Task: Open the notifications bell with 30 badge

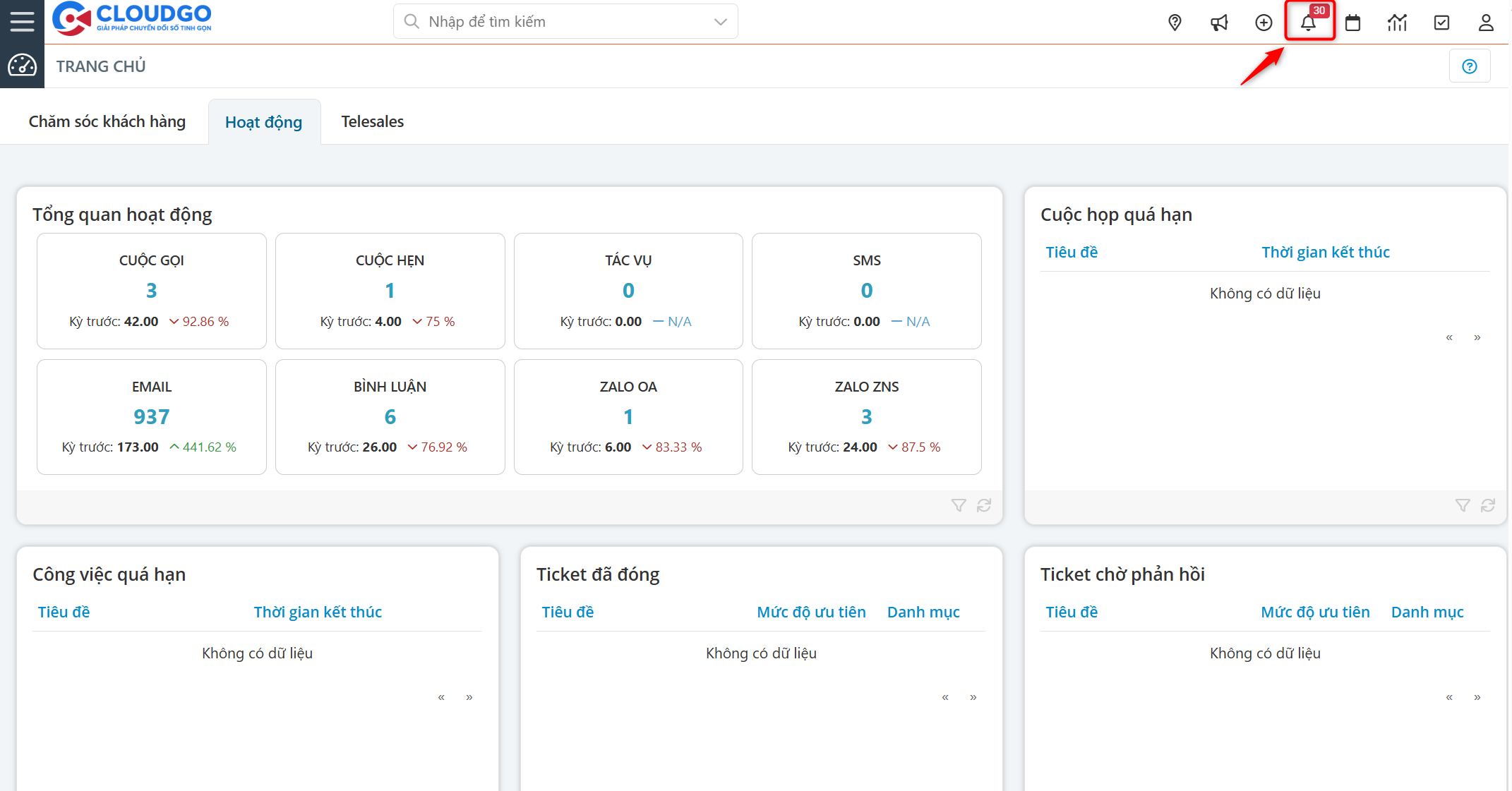Action: pos(1308,23)
